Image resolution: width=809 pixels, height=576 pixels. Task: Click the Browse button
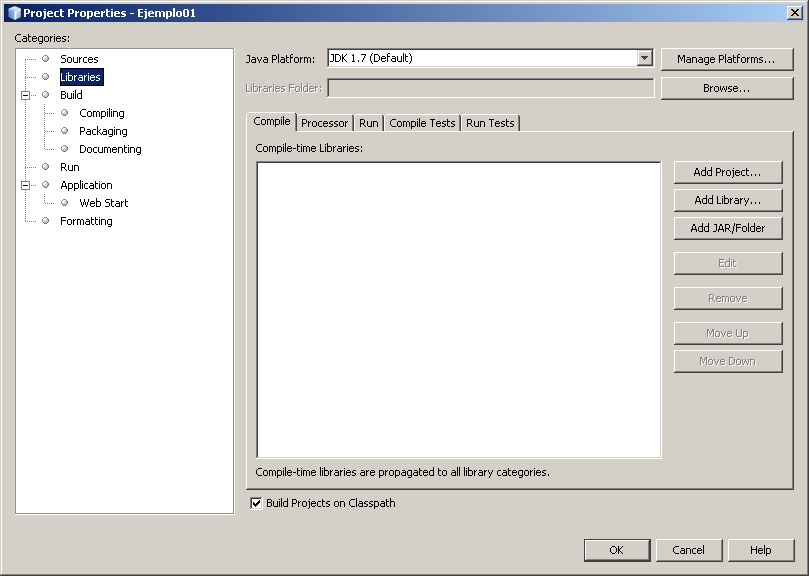(x=726, y=88)
